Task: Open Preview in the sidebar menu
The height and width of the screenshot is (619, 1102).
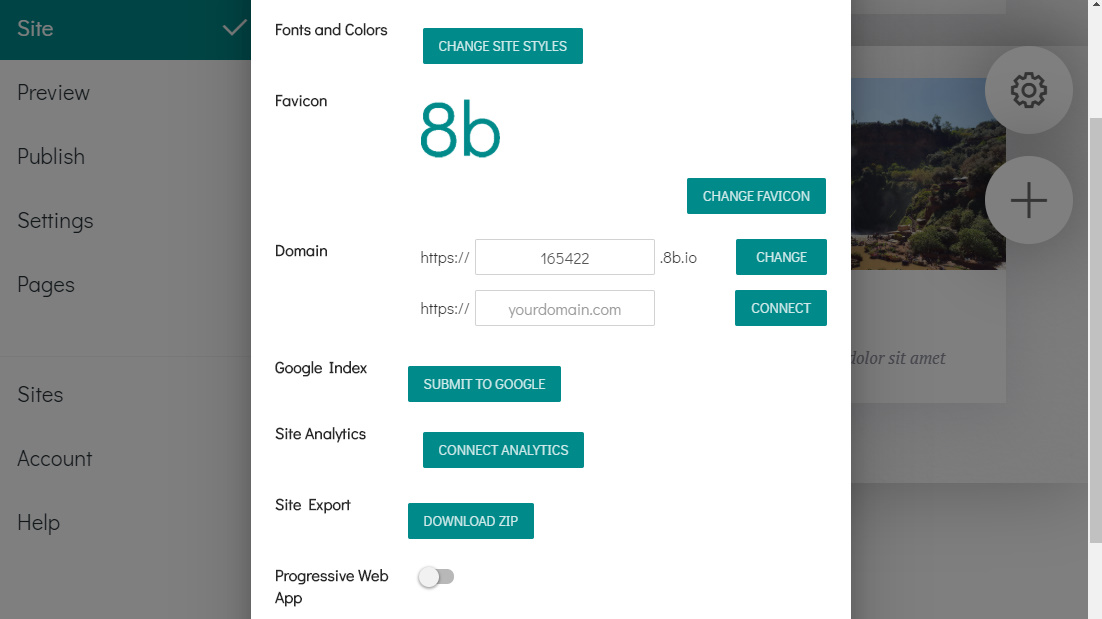Action: pos(53,92)
